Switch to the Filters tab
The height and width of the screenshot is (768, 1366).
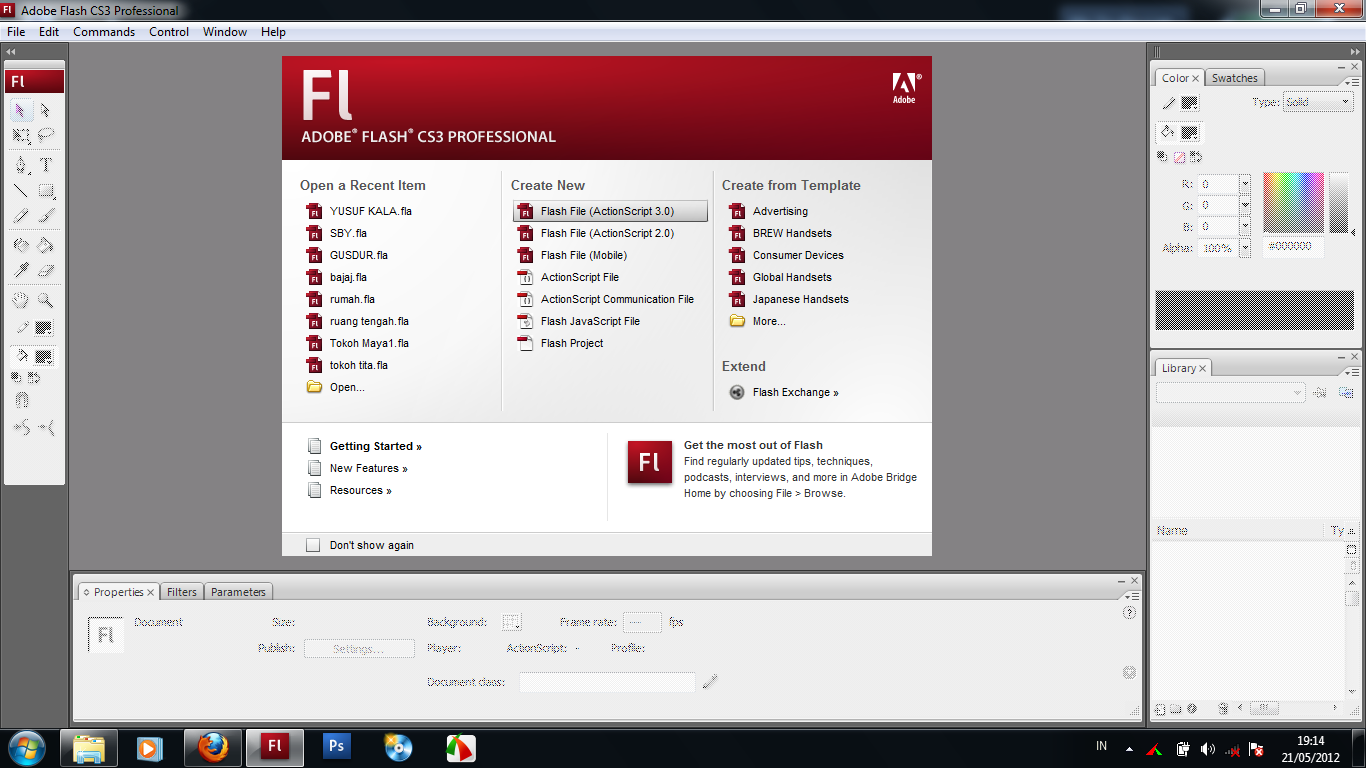pyautogui.click(x=182, y=592)
